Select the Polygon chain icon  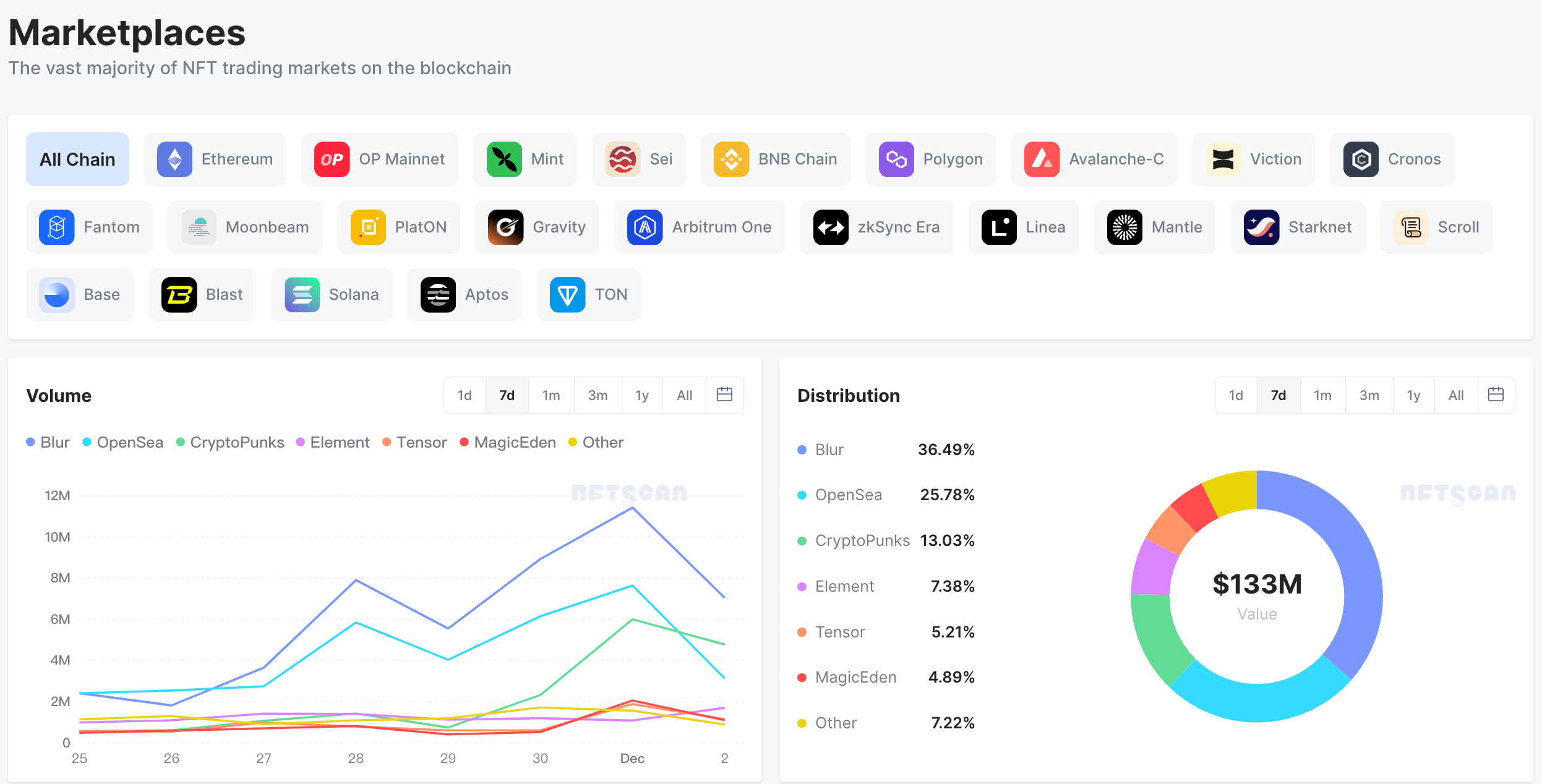coord(896,158)
